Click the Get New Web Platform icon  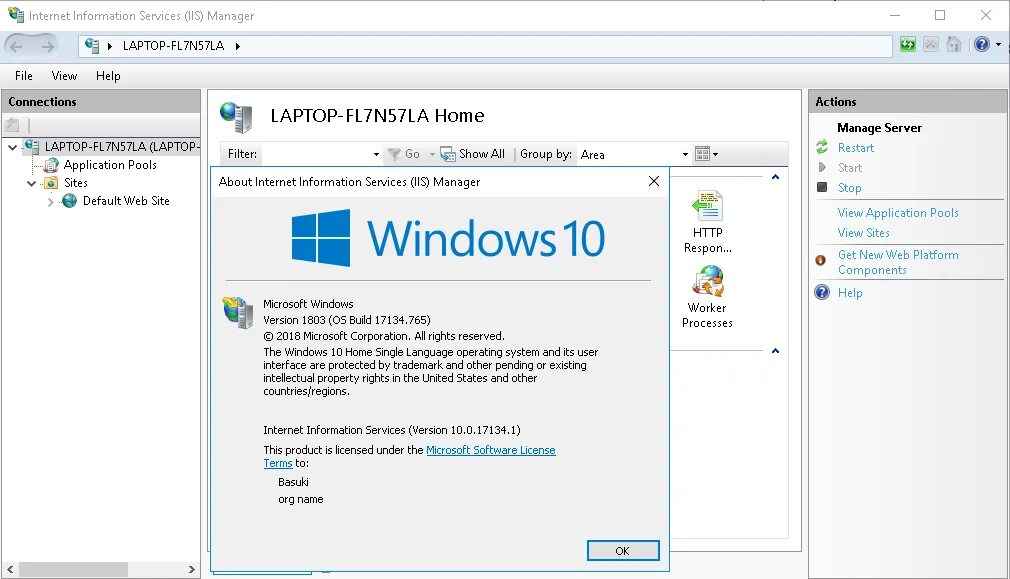click(821, 260)
